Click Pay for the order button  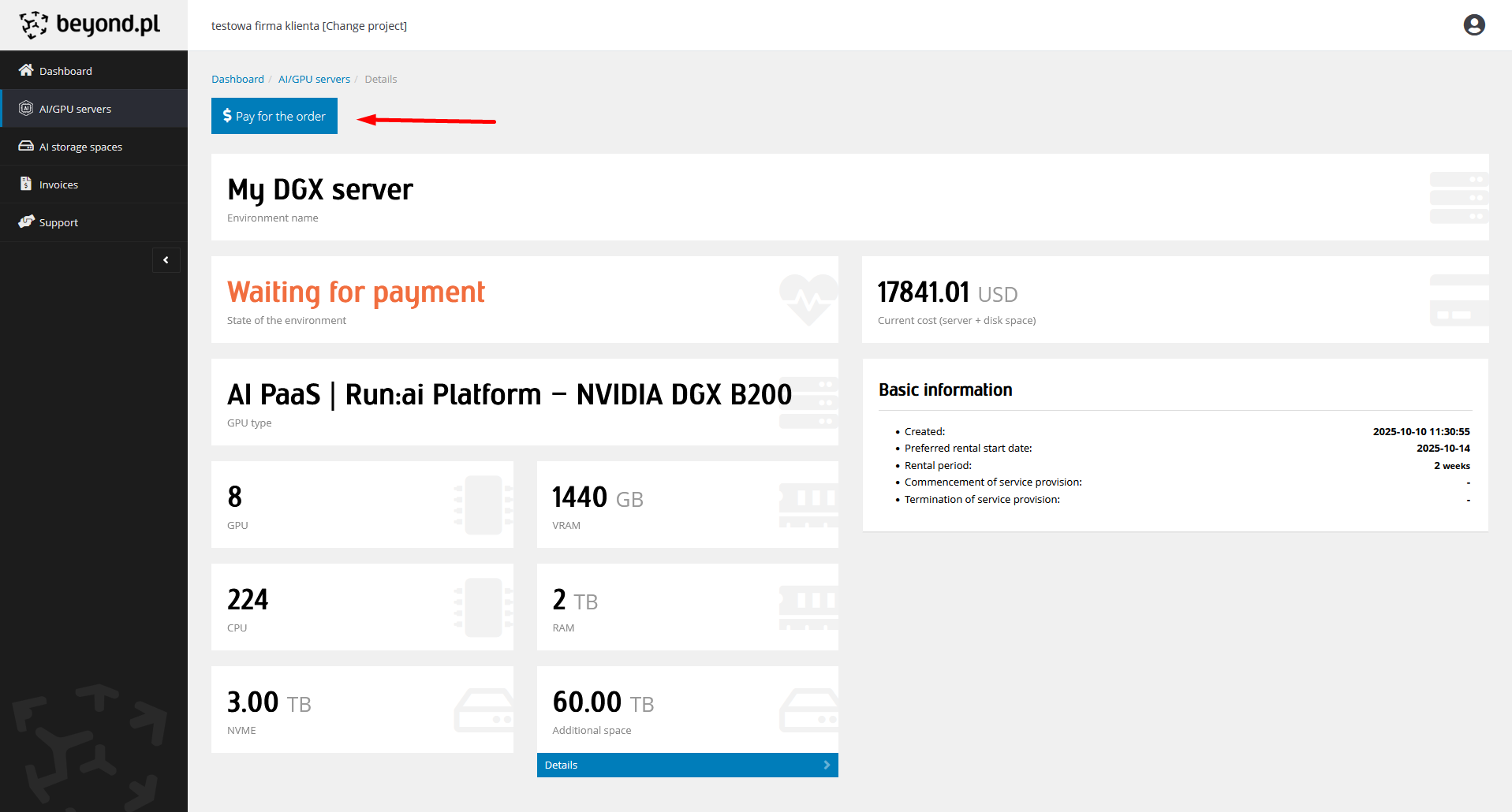(x=274, y=116)
